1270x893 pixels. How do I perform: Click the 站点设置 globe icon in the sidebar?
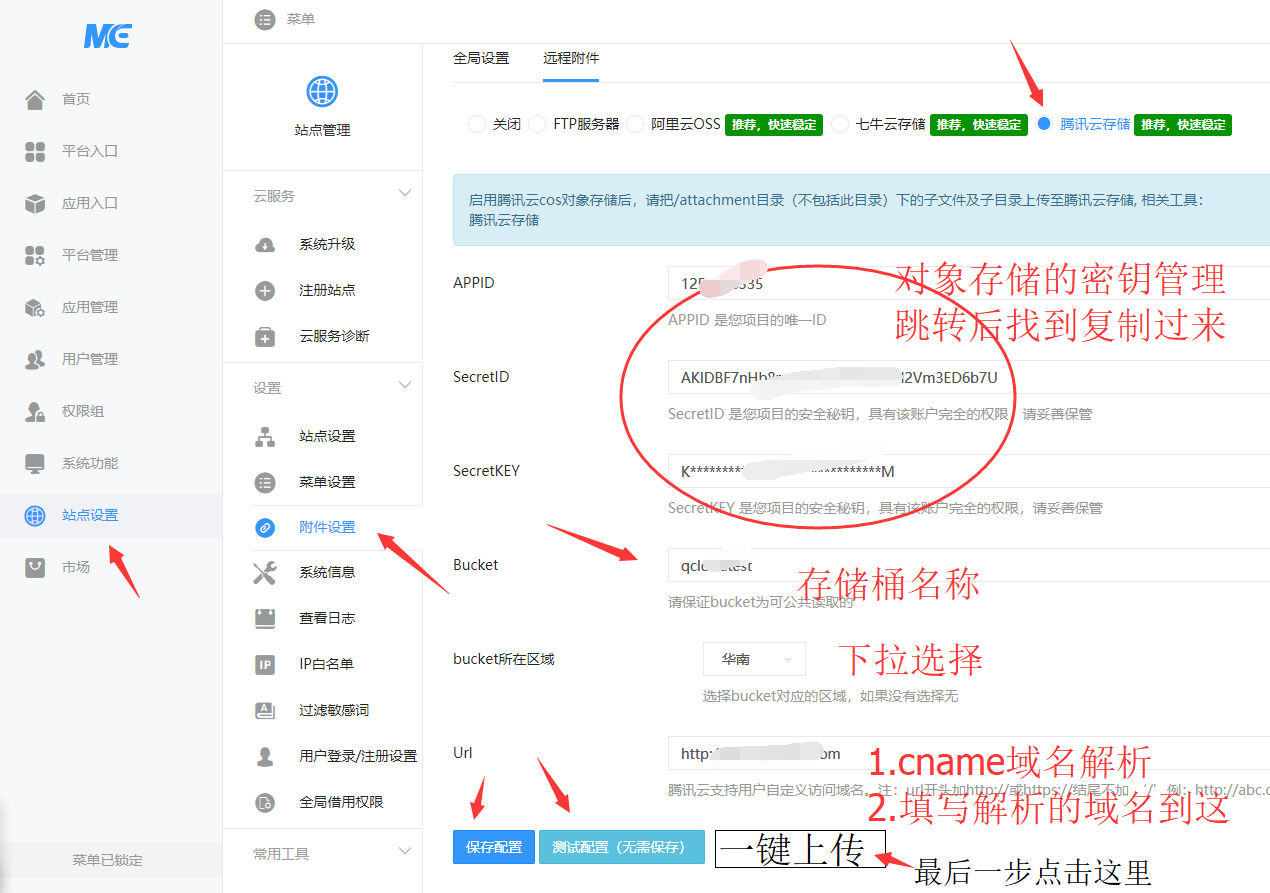tap(35, 515)
